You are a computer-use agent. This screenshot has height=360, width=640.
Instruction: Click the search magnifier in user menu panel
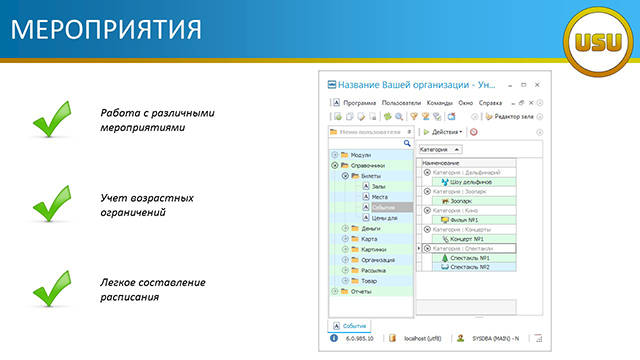pos(407,143)
